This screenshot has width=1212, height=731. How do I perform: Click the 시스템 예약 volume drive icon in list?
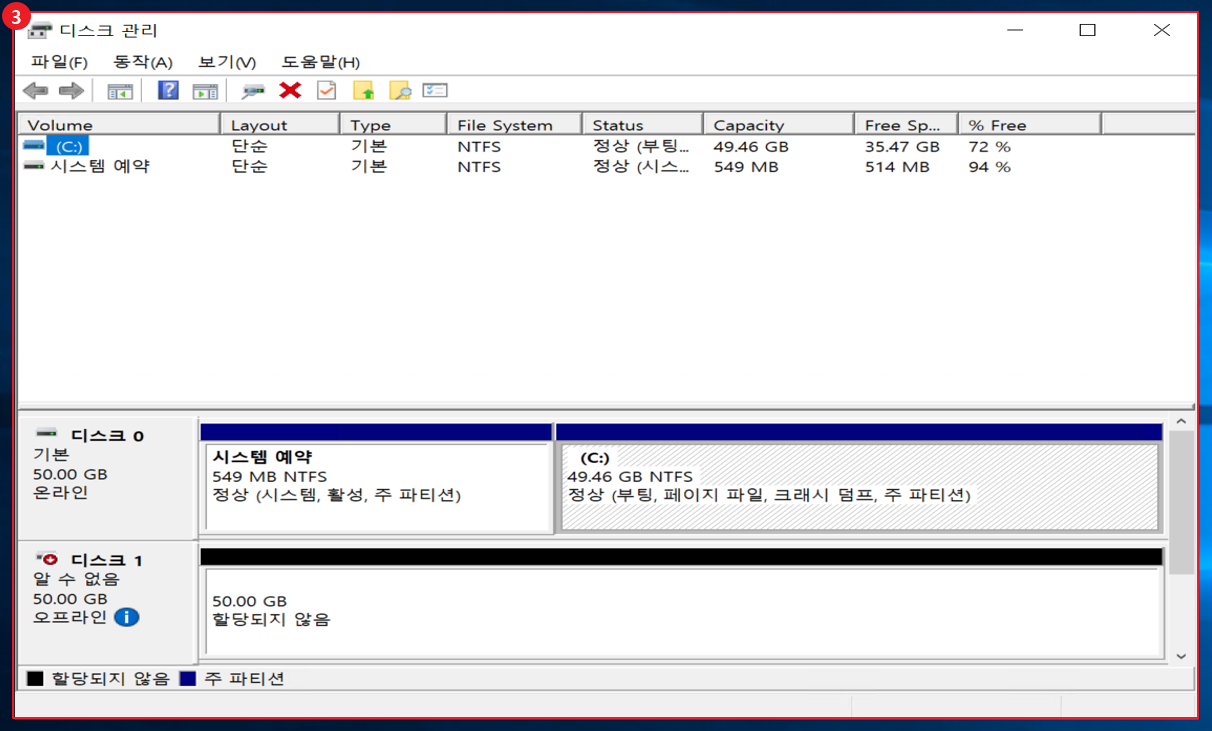pyautogui.click(x=34, y=166)
